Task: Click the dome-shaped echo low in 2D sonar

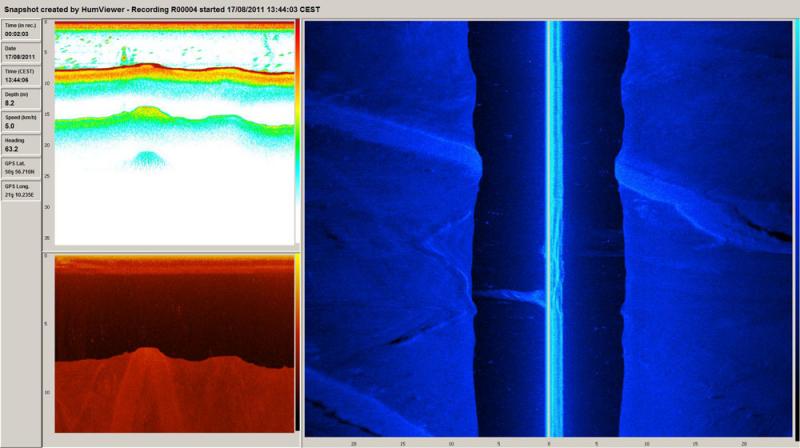Action: [x=147, y=159]
